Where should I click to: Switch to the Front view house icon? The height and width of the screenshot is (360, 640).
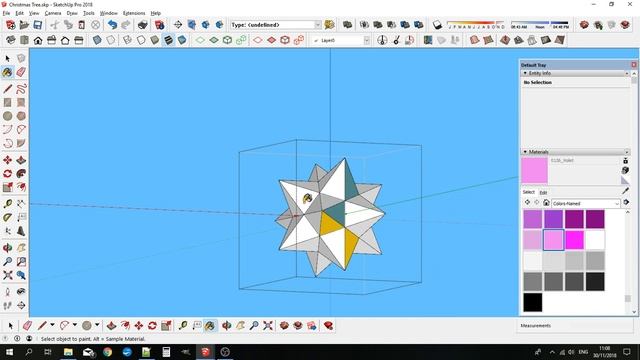click(38, 40)
